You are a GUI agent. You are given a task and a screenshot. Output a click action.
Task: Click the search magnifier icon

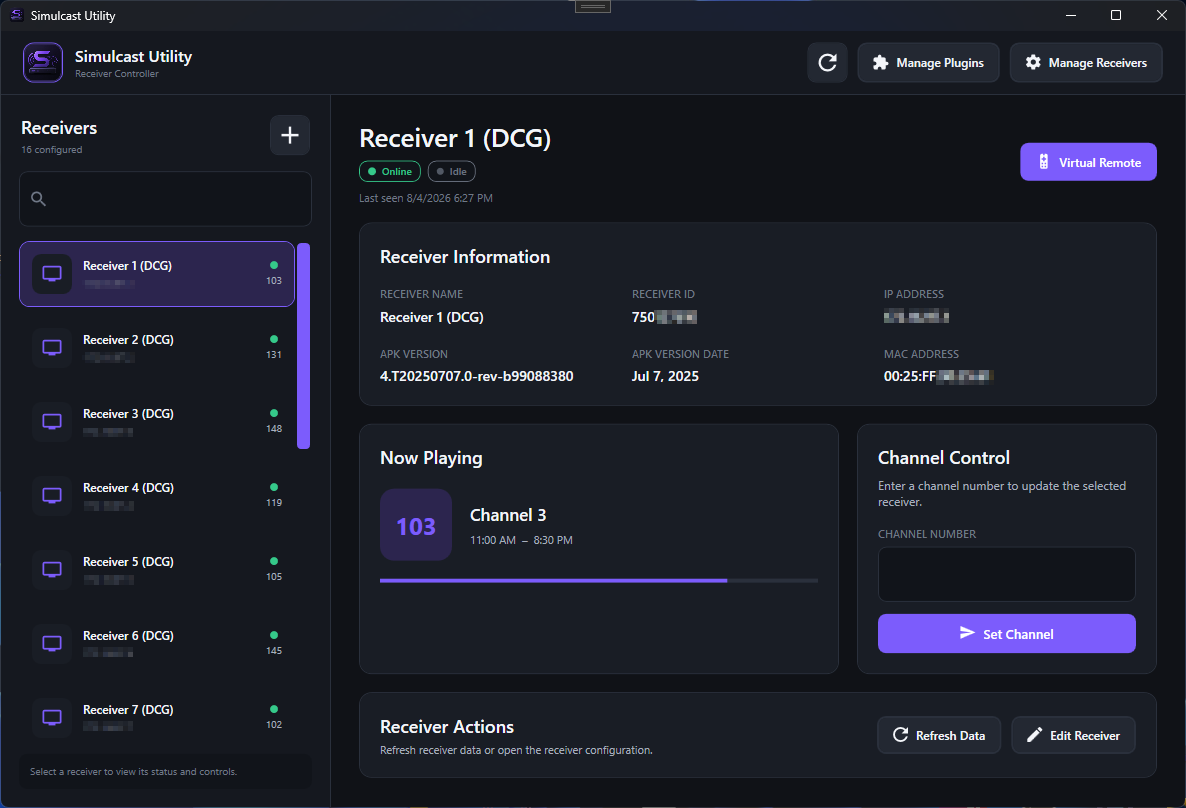pyautogui.click(x=39, y=199)
